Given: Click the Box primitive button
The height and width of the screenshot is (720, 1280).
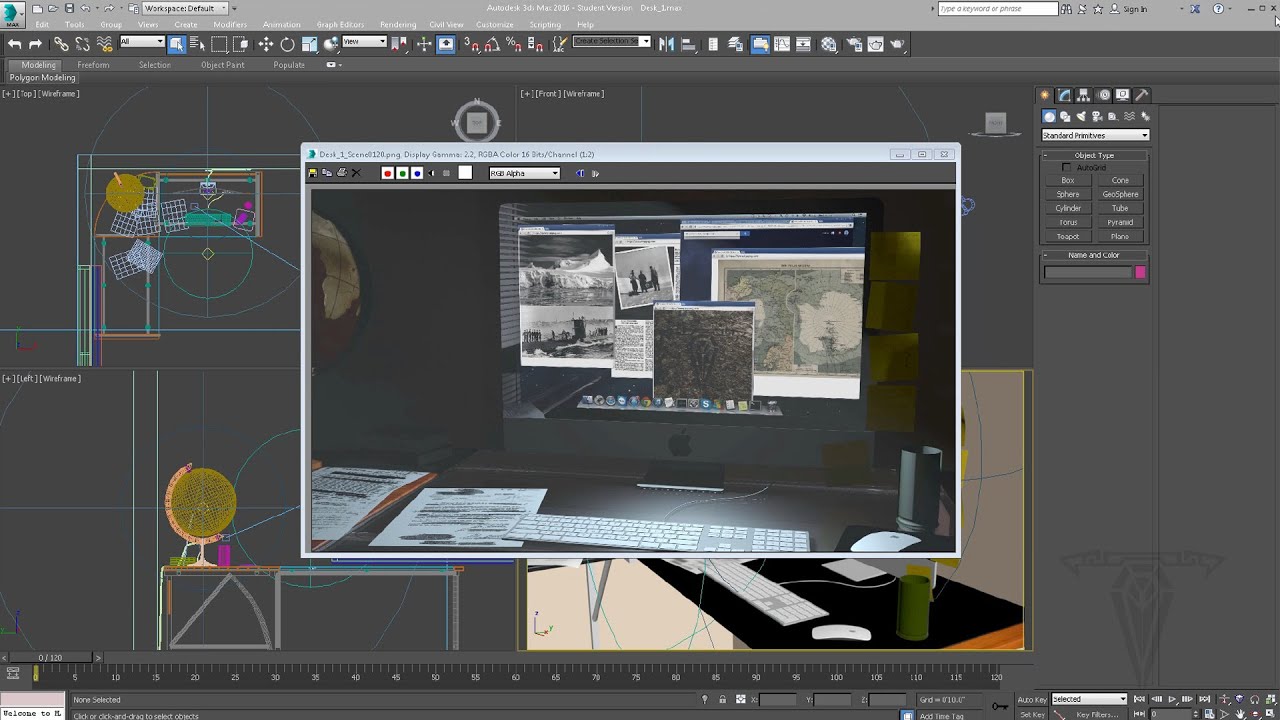Looking at the screenshot, I should [1068, 180].
